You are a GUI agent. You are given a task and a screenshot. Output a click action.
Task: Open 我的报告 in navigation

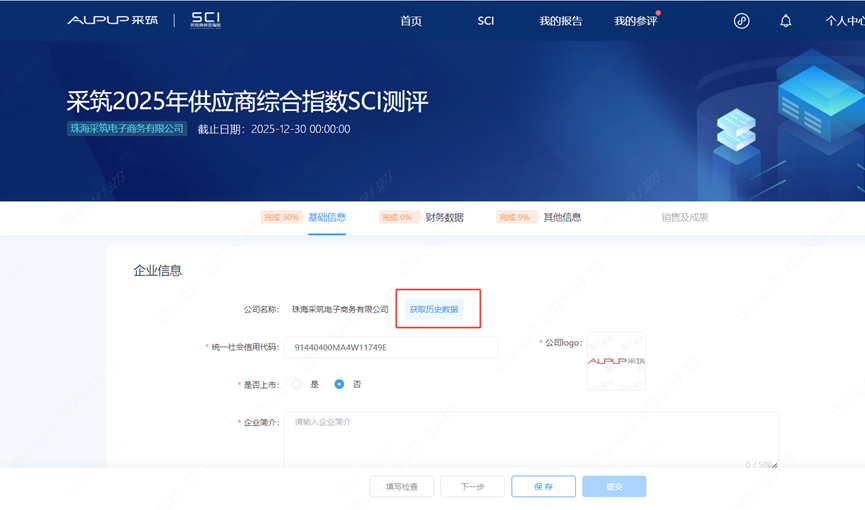(x=560, y=21)
